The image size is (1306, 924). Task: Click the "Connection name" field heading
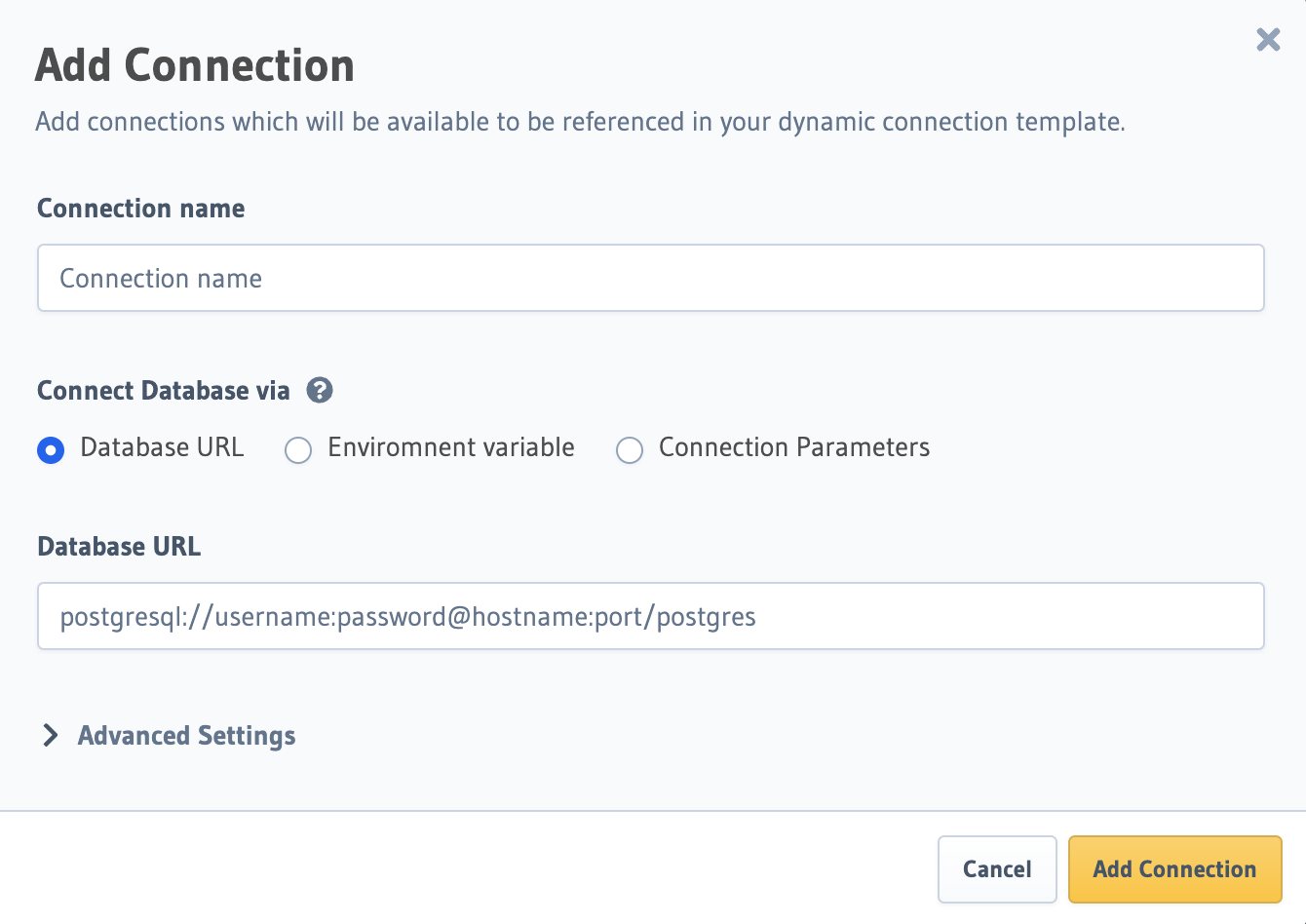(x=141, y=209)
